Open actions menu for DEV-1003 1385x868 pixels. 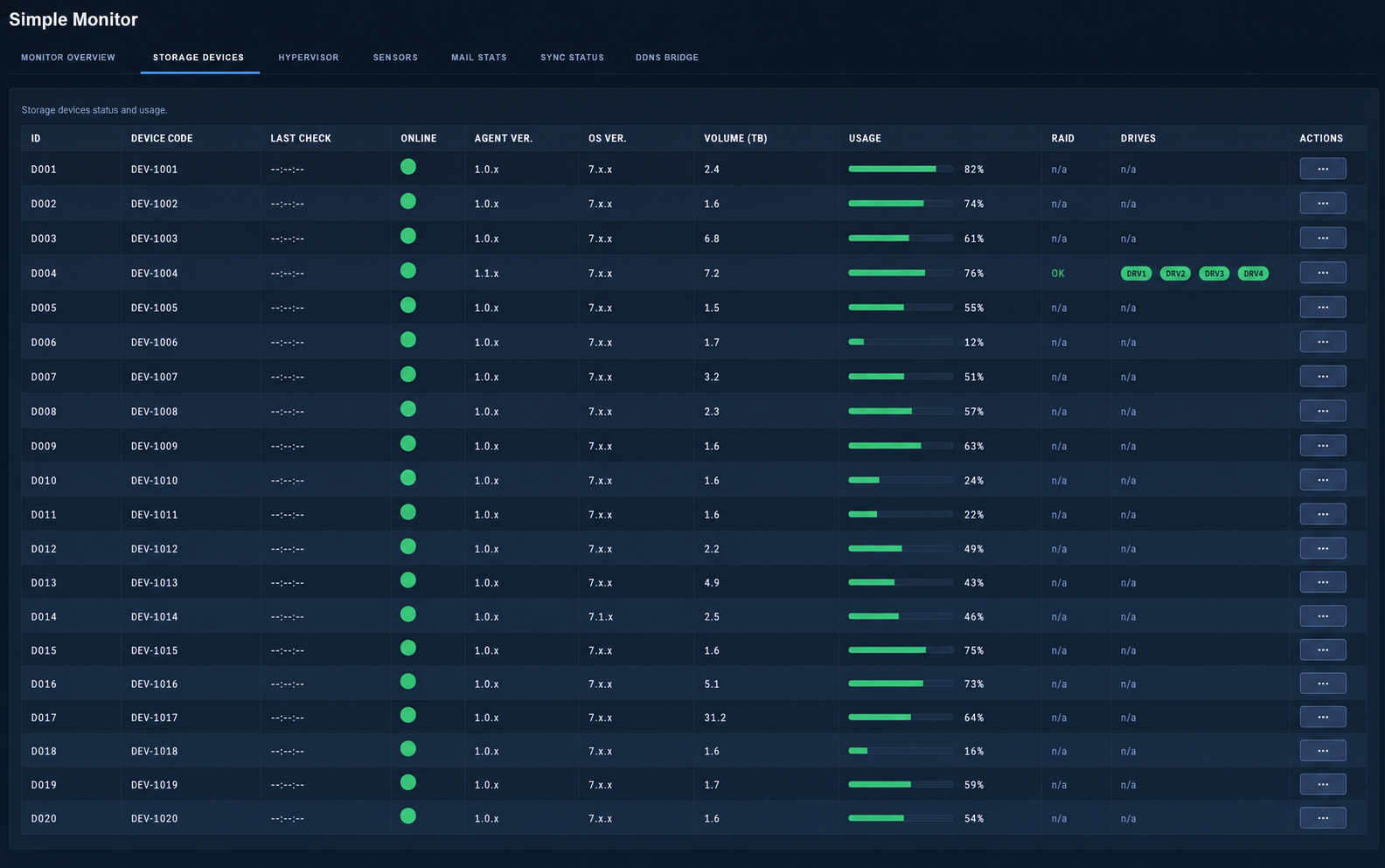pyautogui.click(x=1323, y=238)
